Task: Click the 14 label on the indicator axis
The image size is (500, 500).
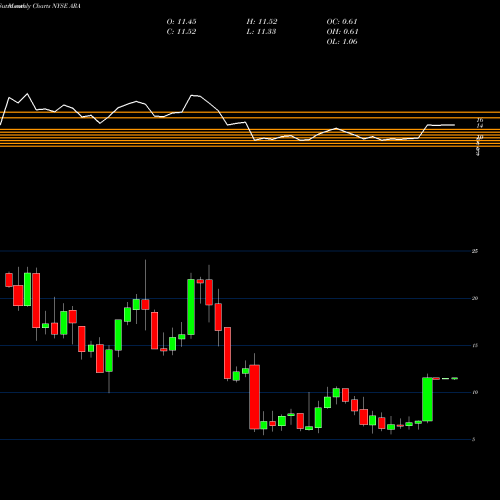Action: (480, 126)
